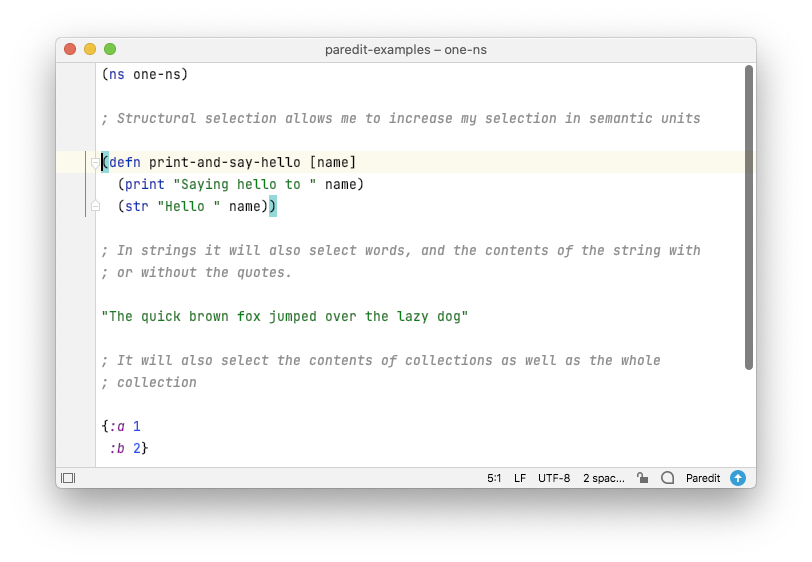Open the Paredit mode selector
Viewport: 812px width, 562px height.
(x=703, y=478)
